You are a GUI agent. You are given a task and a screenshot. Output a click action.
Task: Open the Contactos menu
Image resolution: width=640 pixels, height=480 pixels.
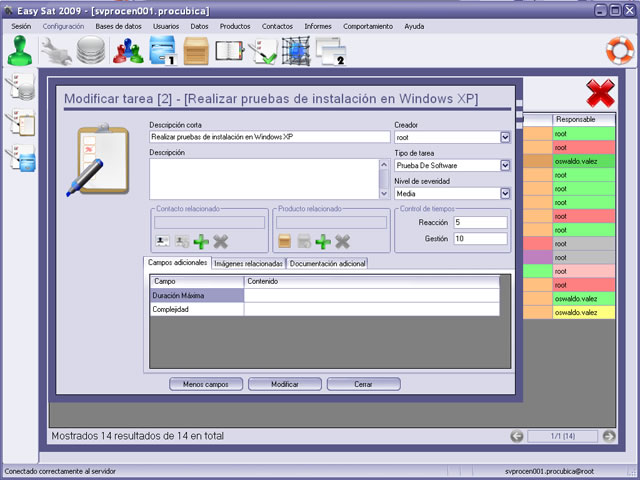click(x=277, y=27)
